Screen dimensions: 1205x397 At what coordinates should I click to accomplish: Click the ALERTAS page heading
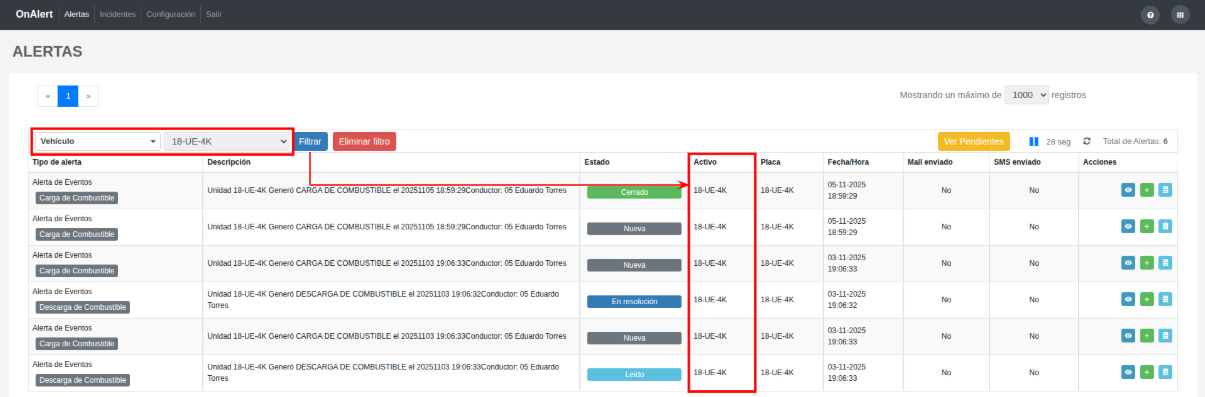[x=47, y=51]
